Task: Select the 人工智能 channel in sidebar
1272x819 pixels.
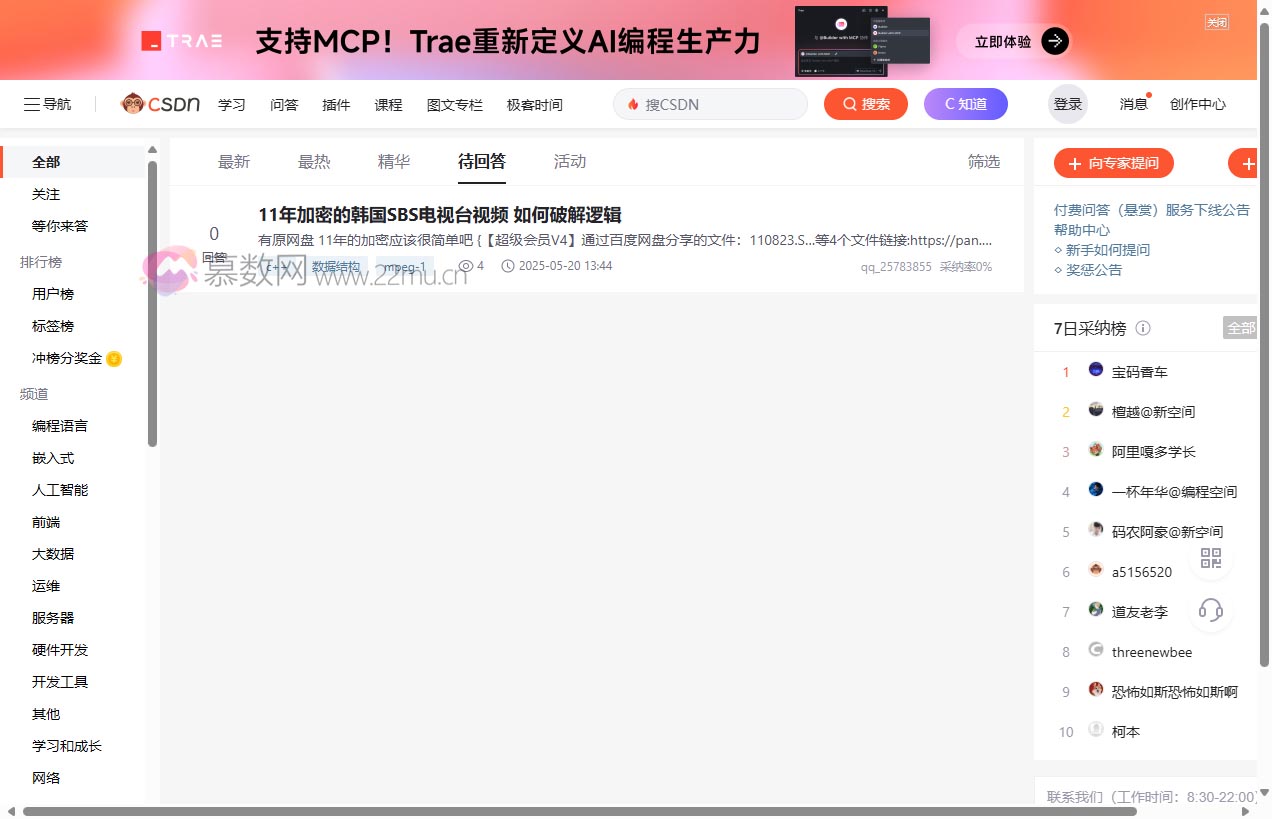Action: (59, 489)
